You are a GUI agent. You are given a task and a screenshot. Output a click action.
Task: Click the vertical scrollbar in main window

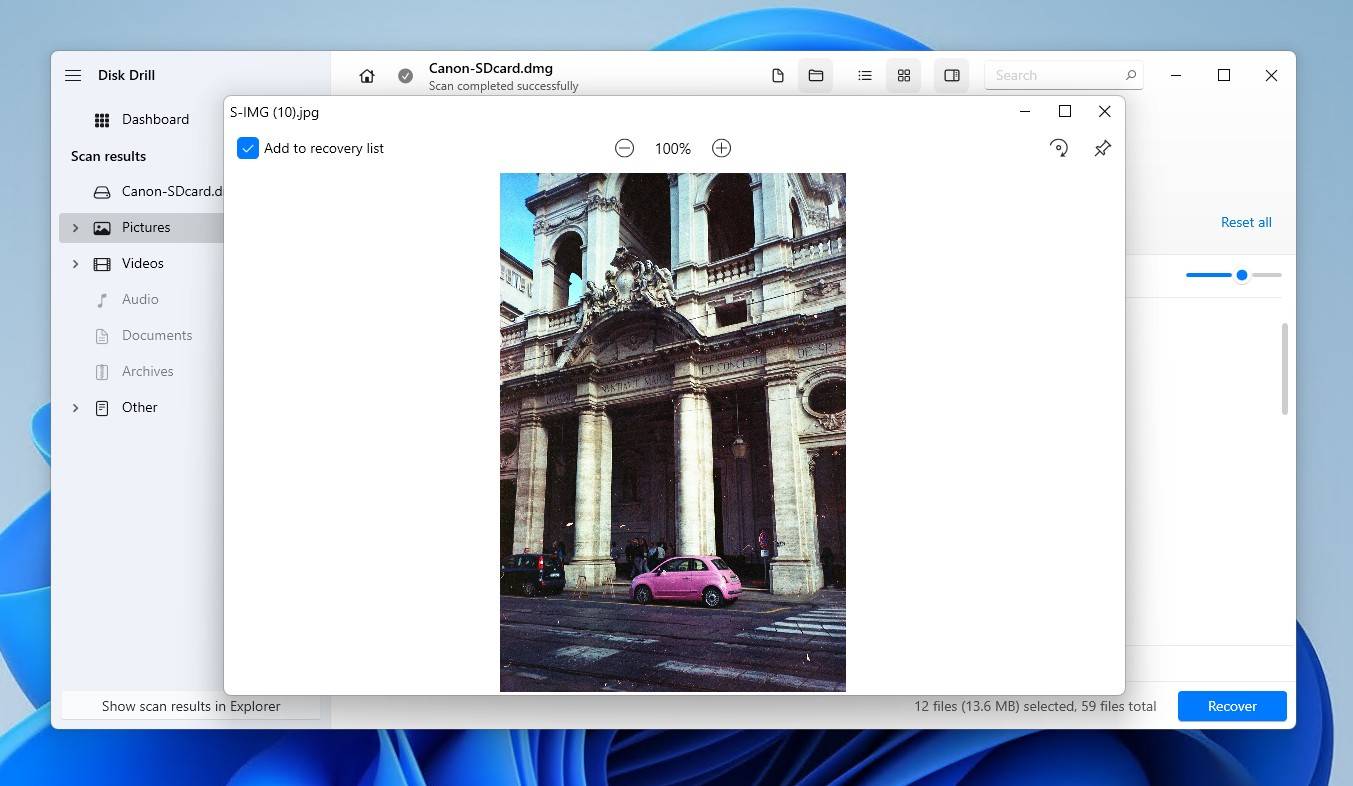click(x=1285, y=368)
